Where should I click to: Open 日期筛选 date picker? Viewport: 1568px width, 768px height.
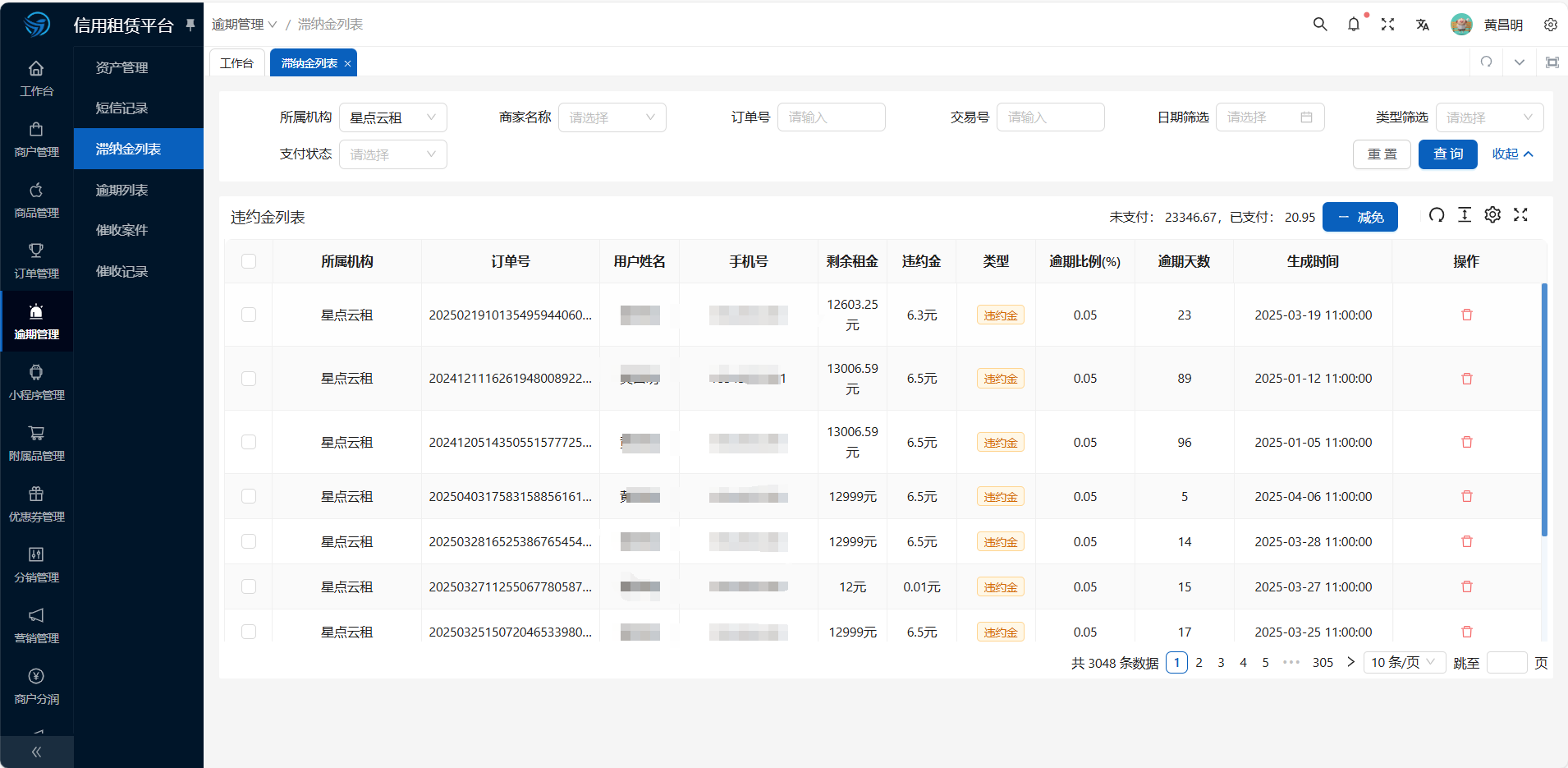1270,117
